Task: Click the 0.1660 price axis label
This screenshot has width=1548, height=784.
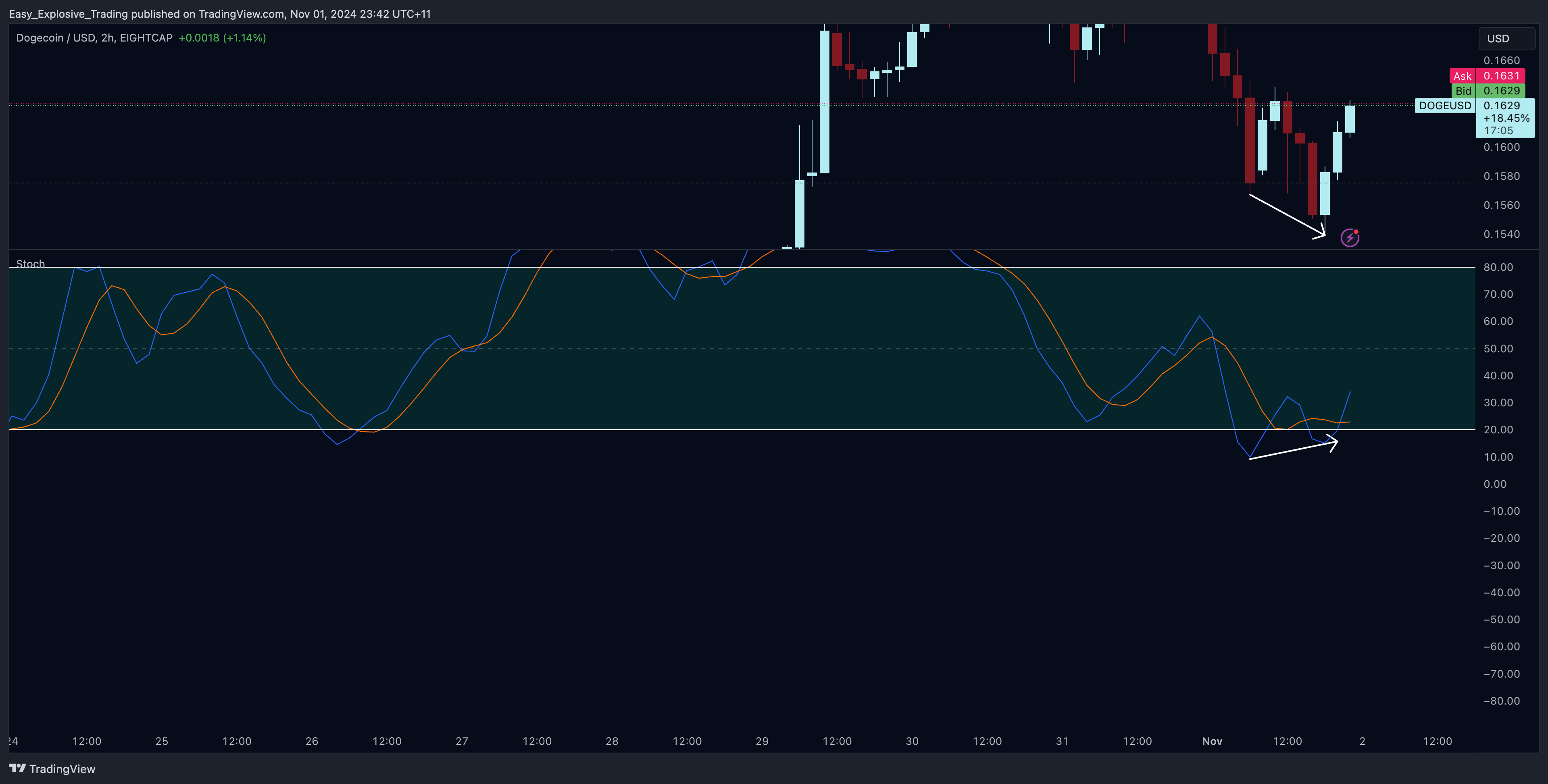Action: coord(1501,61)
